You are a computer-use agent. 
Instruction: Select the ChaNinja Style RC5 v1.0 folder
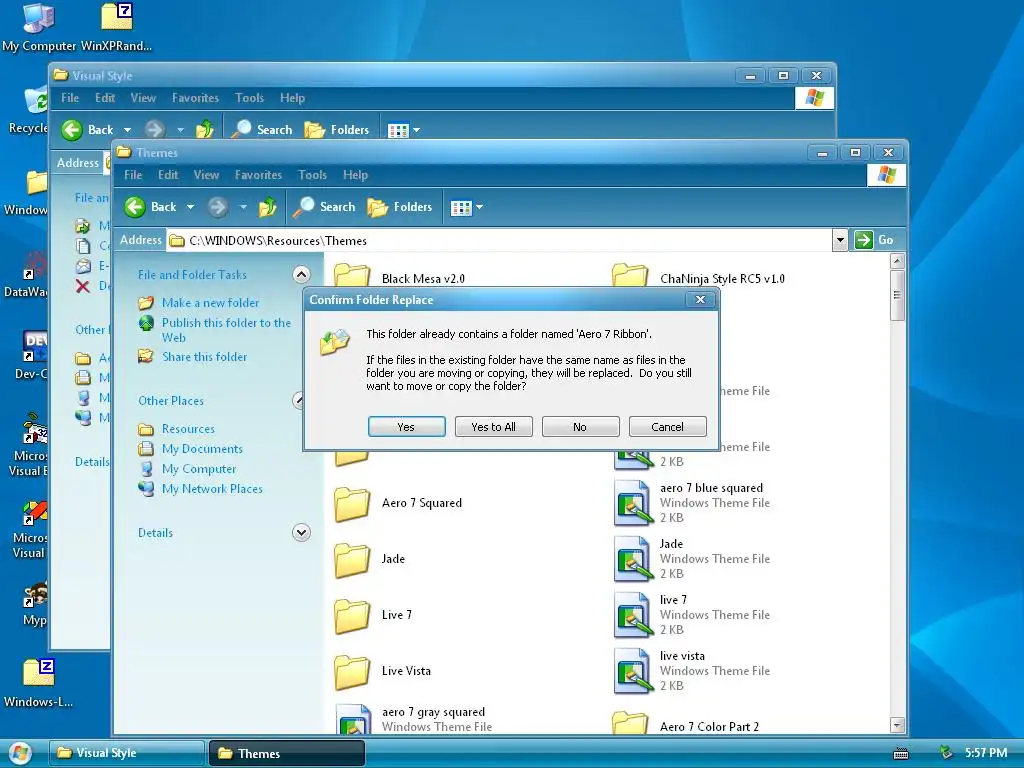698,277
